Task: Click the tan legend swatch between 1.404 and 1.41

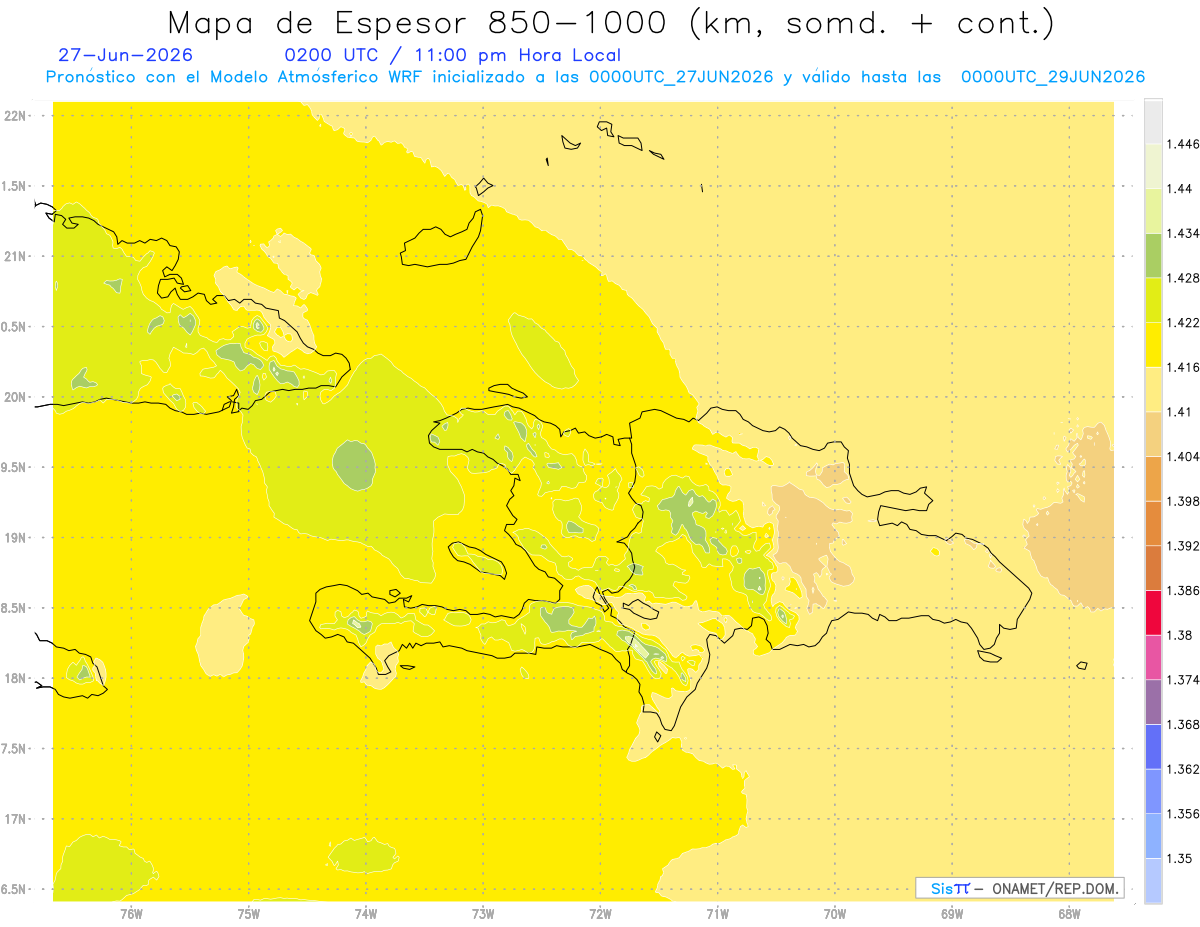Action: (x=1153, y=433)
